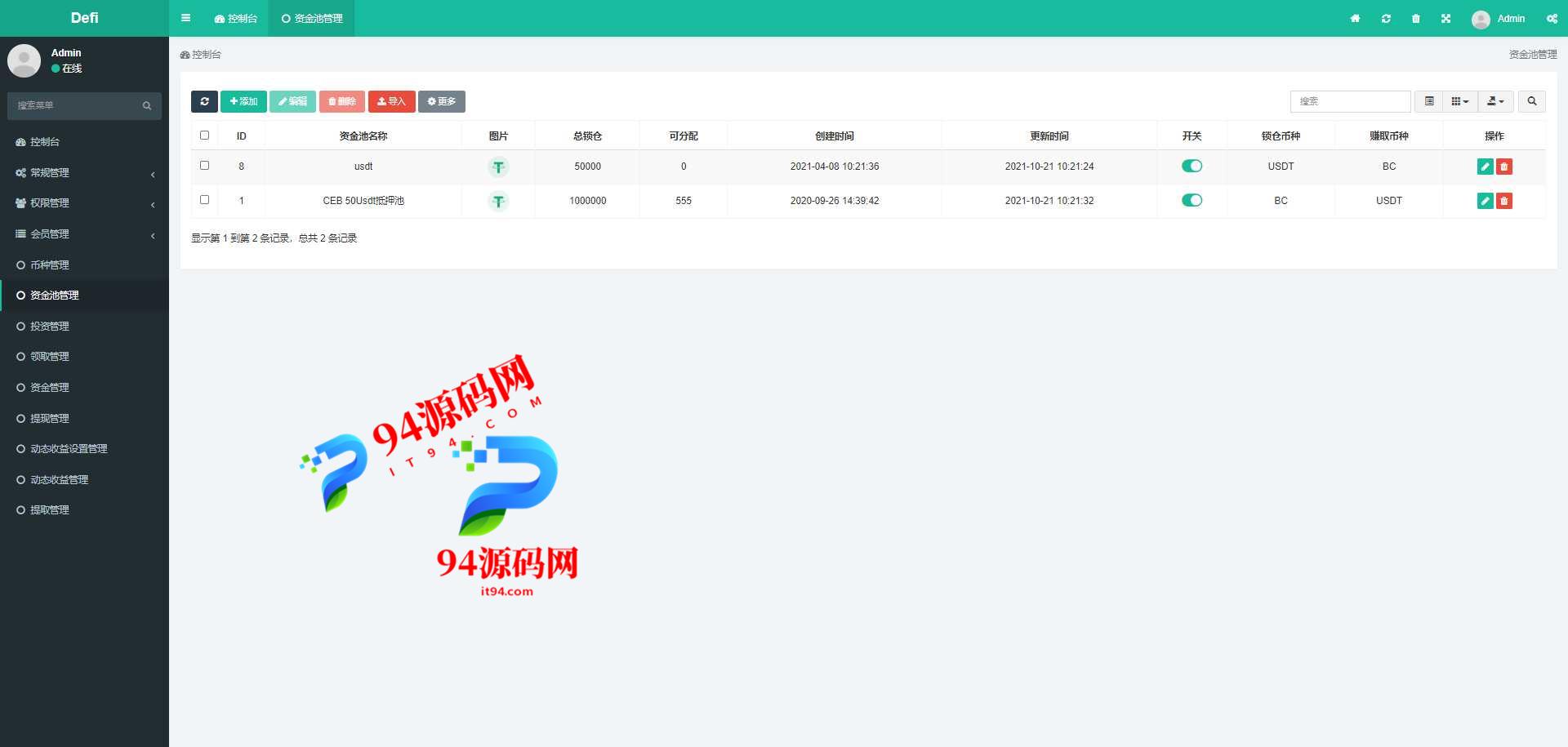Toggle card view table icon
This screenshot has width=1568, height=747.
coord(1428,101)
